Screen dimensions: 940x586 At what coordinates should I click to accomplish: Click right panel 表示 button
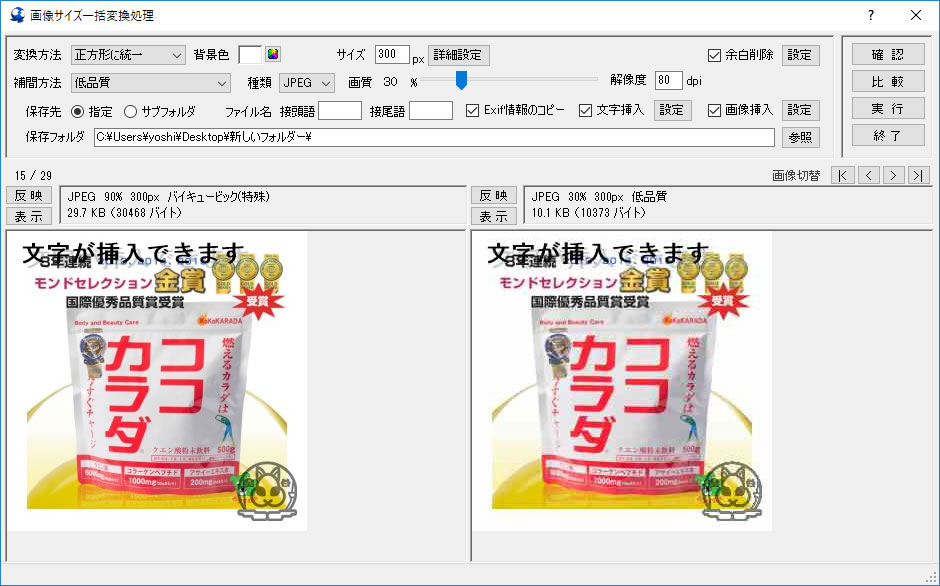(493, 216)
